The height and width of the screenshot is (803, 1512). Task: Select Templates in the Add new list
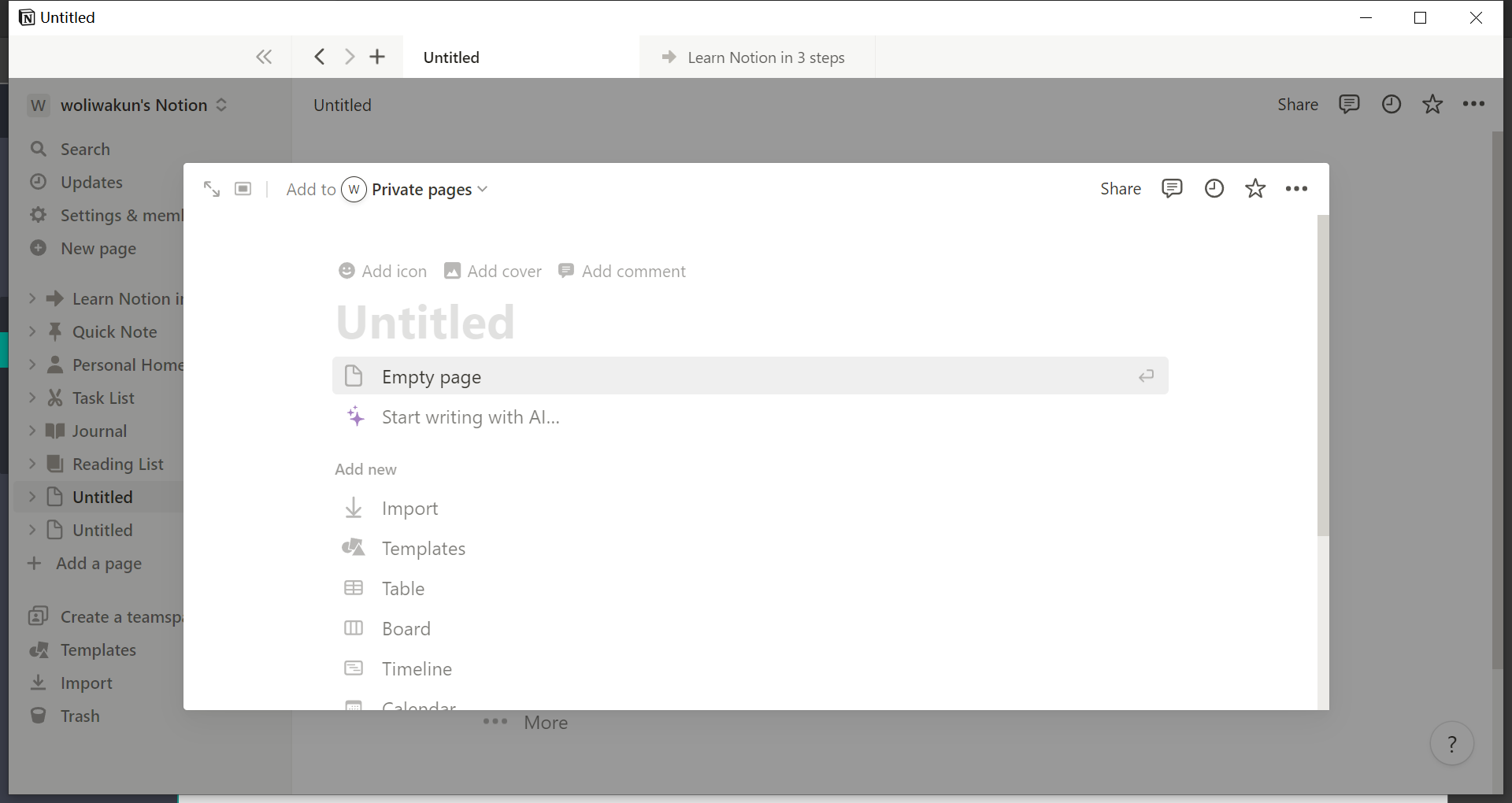point(423,548)
